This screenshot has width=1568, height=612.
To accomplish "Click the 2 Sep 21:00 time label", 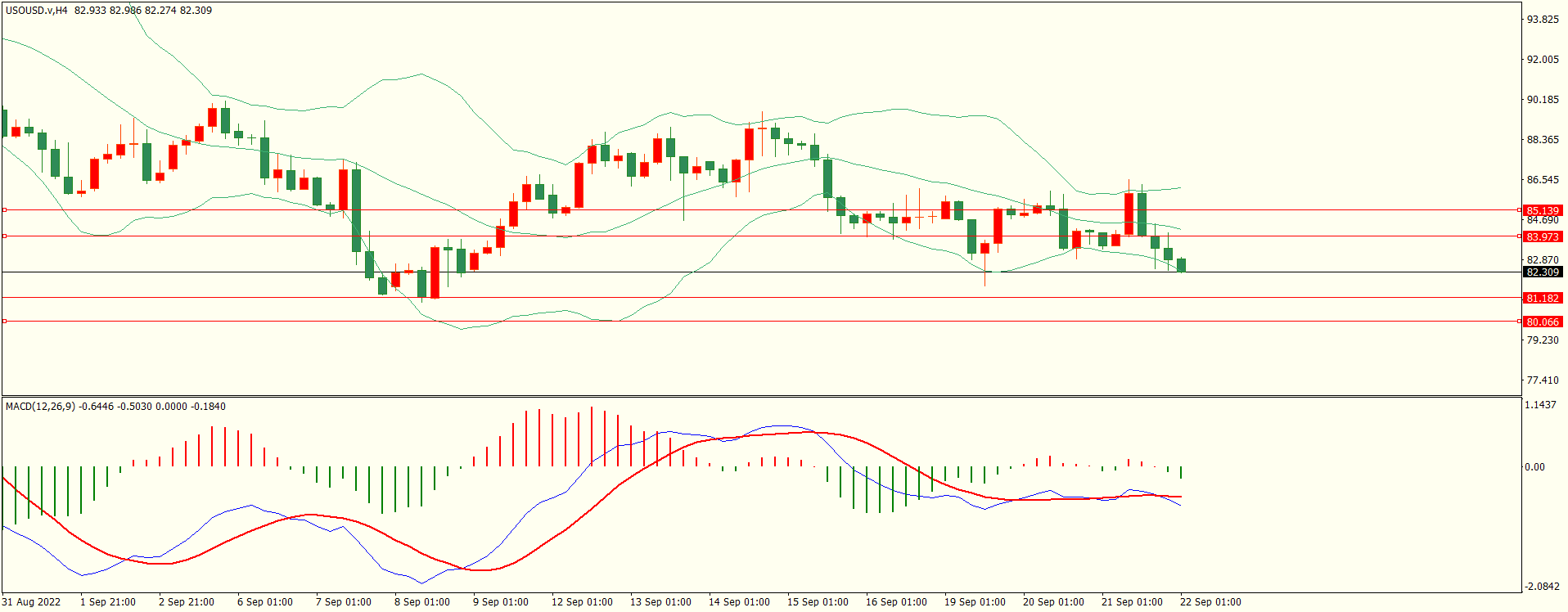I will [187, 601].
